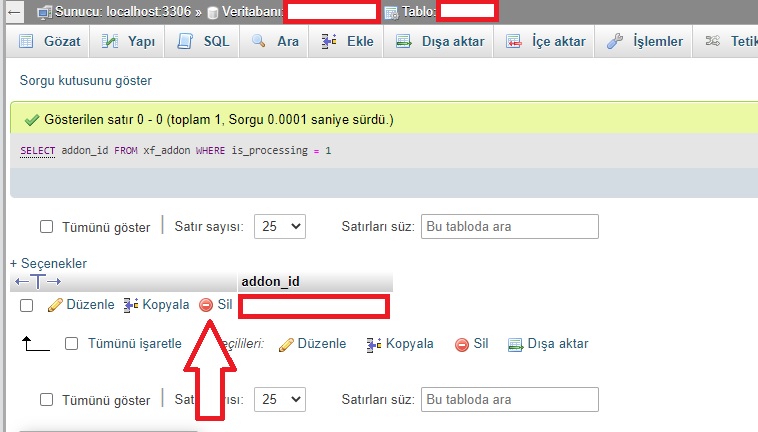Switch to the Yapı tab
The image size is (758, 432).
pos(128,42)
